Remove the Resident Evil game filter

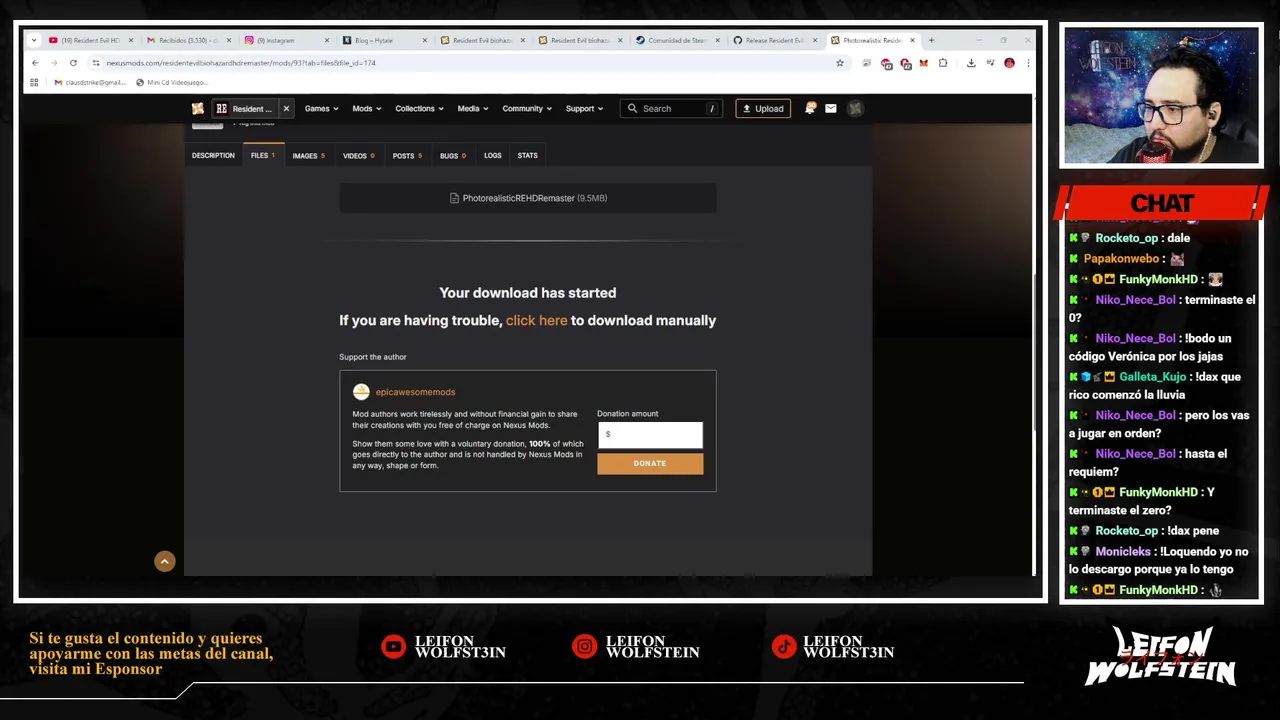pos(286,108)
